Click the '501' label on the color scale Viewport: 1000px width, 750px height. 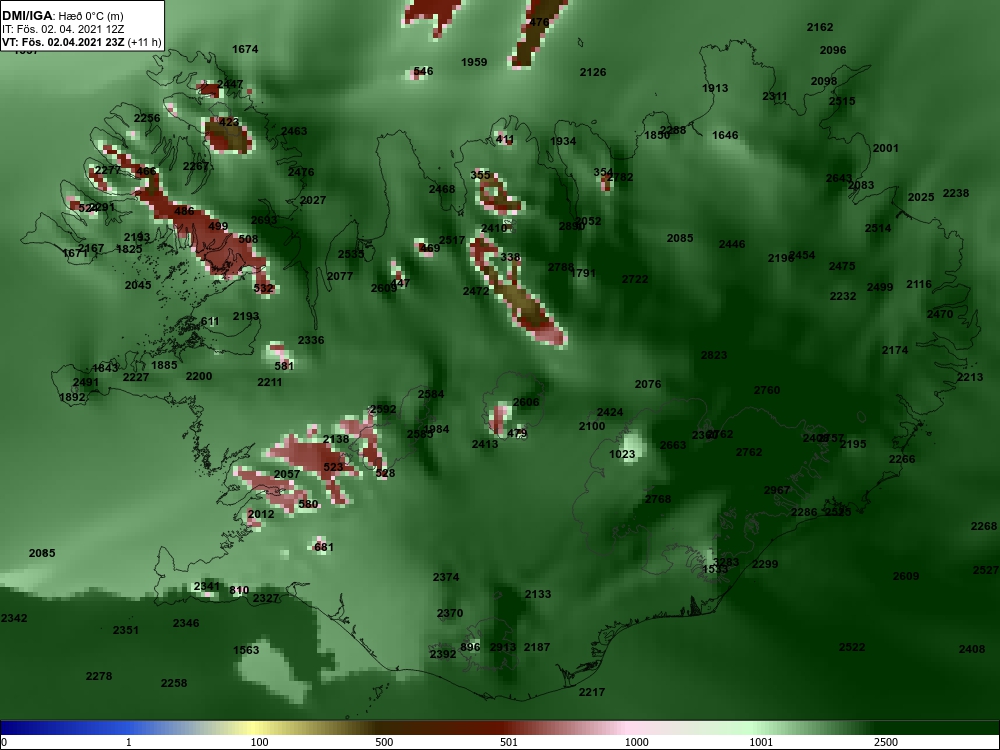[508, 742]
